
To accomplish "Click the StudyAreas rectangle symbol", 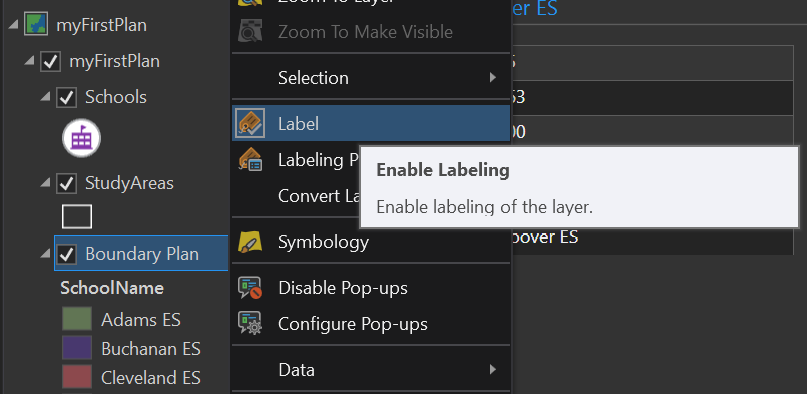I will pyautogui.click(x=77, y=217).
